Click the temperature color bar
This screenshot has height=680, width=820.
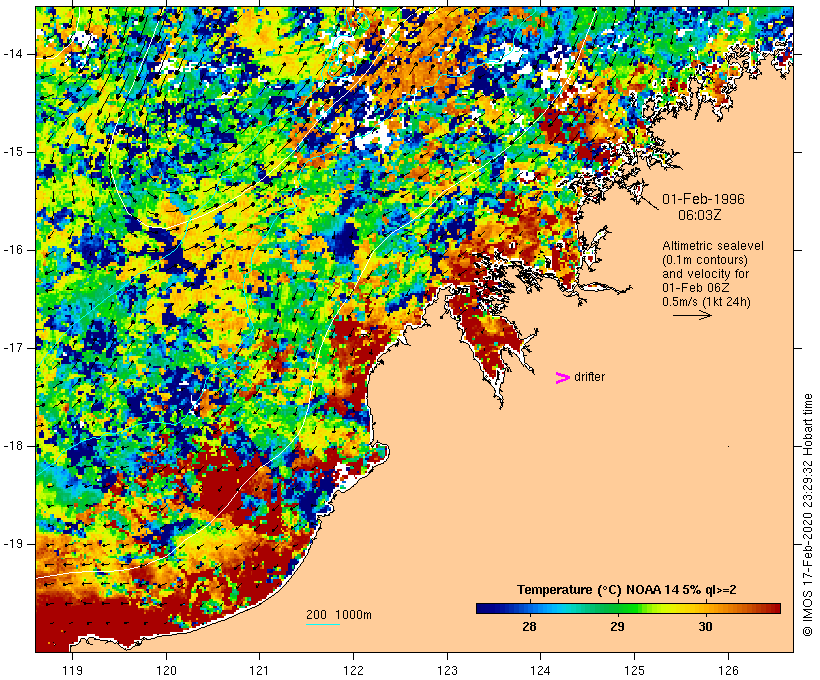(x=628, y=608)
